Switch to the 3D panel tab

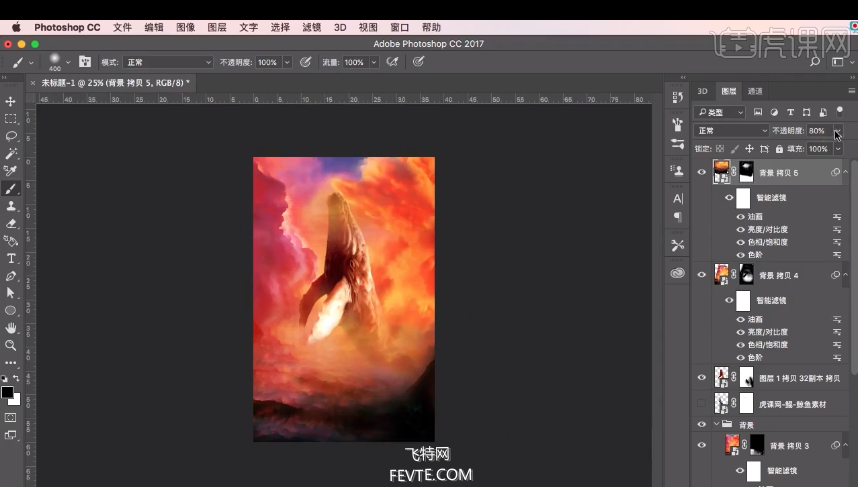(x=703, y=91)
